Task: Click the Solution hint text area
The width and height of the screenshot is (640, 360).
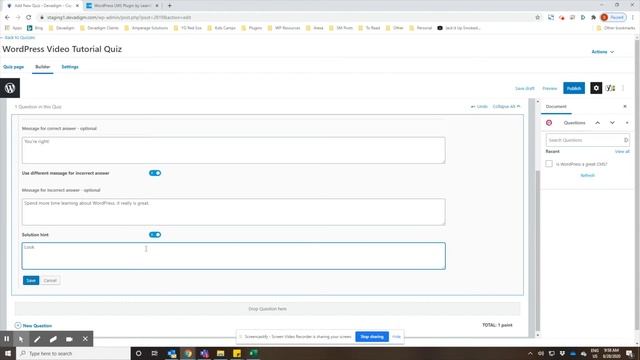Action: (x=233, y=256)
